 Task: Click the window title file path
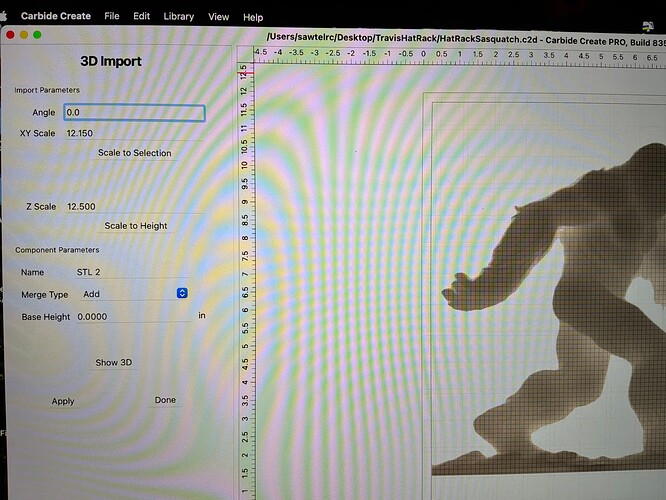pos(402,38)
